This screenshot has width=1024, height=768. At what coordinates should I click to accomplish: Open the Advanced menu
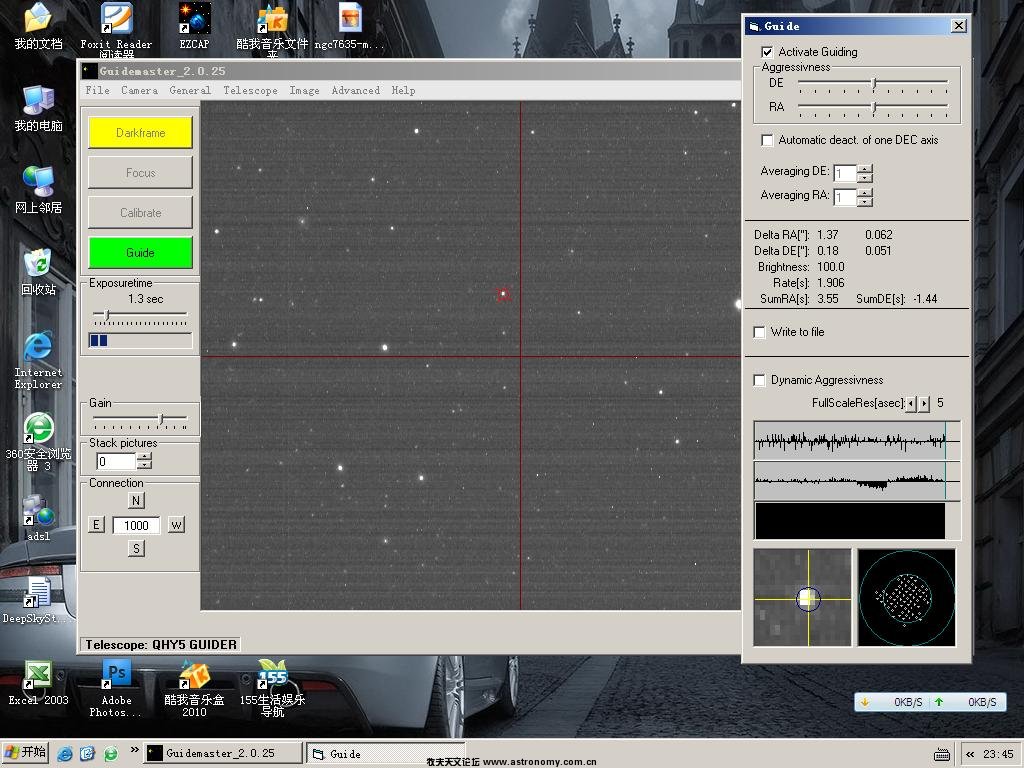[x=355, y=90]
